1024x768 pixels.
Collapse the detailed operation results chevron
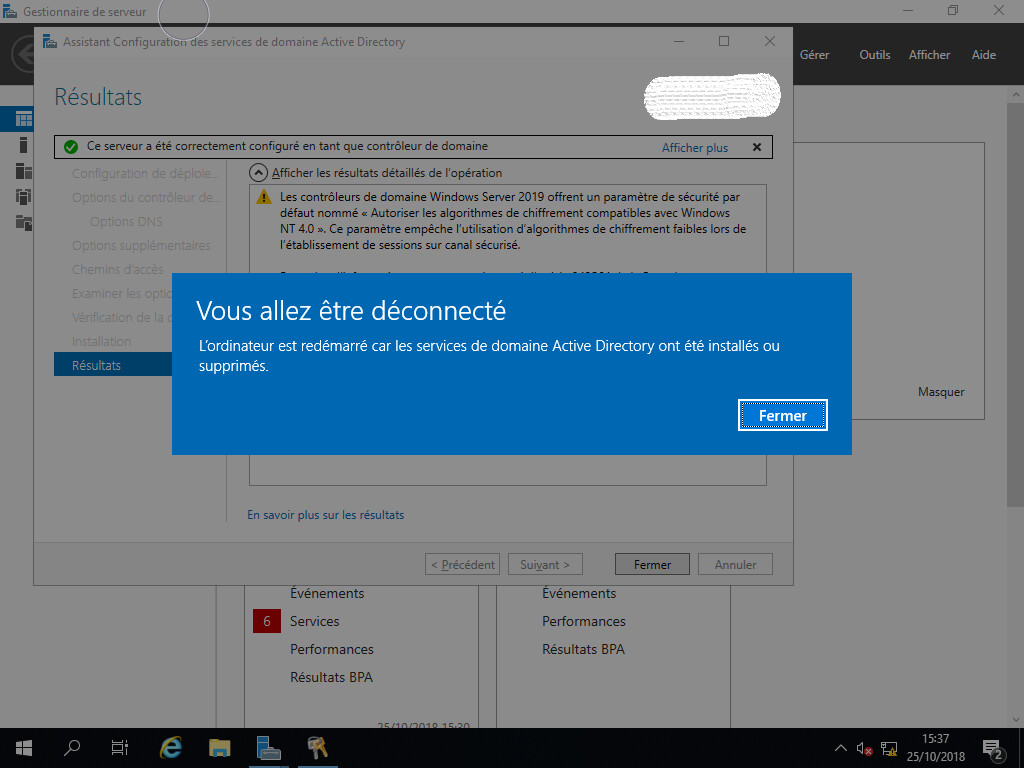coord(258,173)
